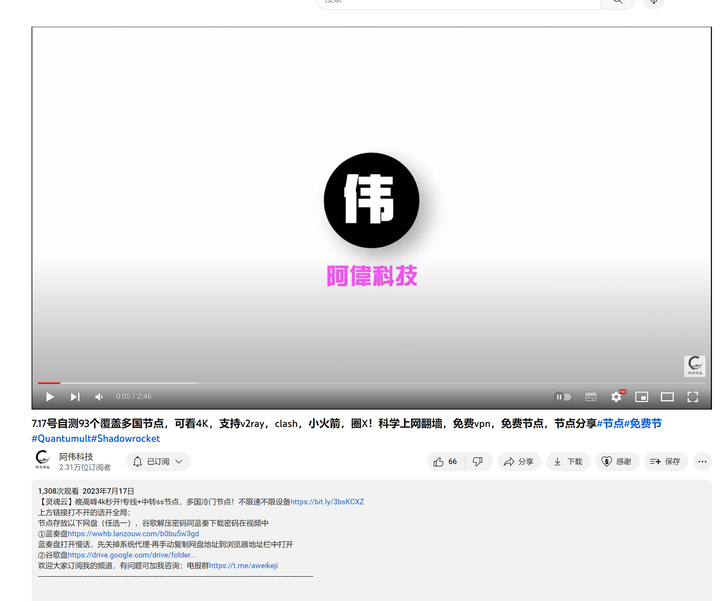Click the search input field
The image size is (720, 601).
pos(458,2)
